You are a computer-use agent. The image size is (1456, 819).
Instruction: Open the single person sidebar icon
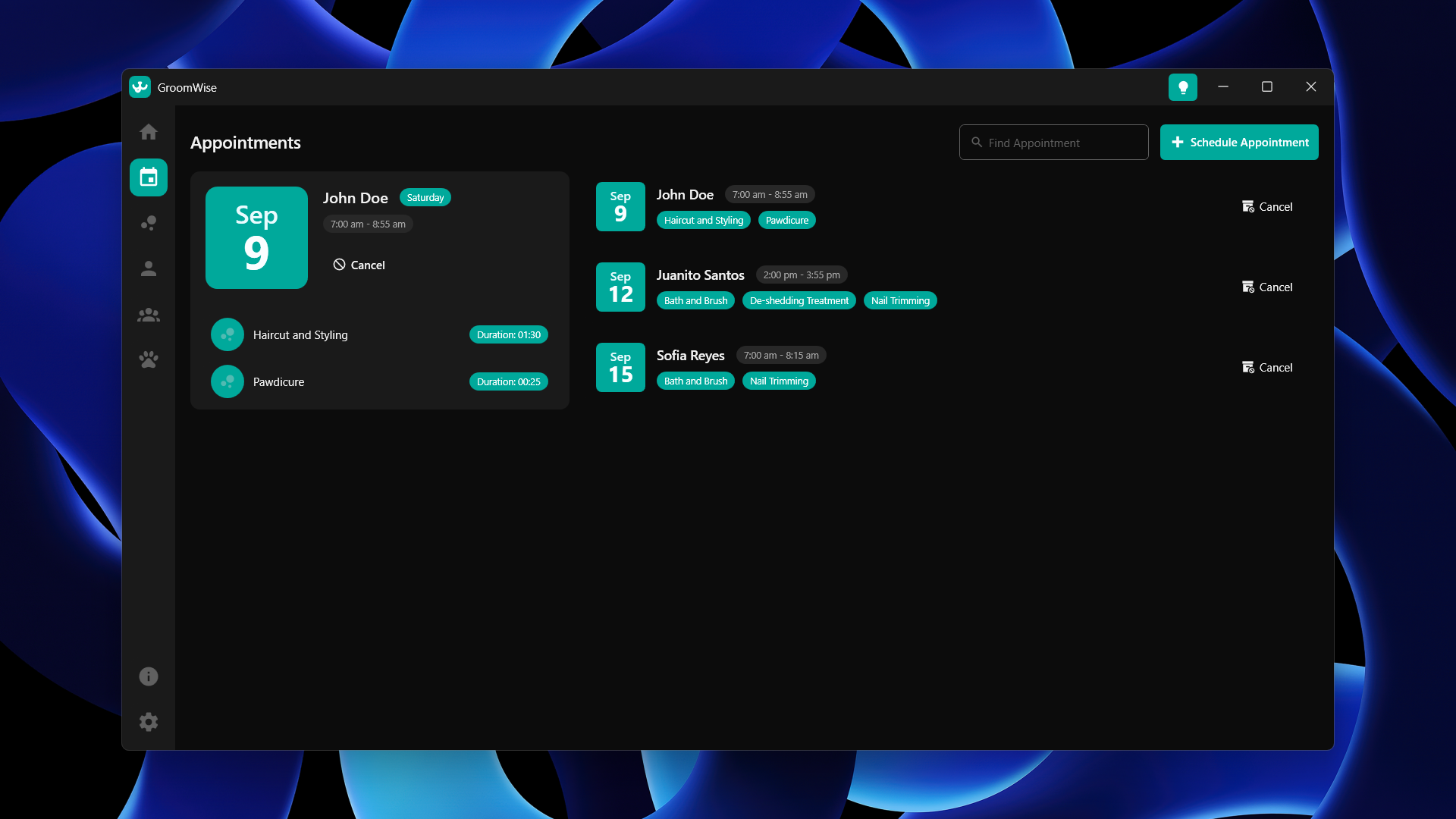point(149,268)
